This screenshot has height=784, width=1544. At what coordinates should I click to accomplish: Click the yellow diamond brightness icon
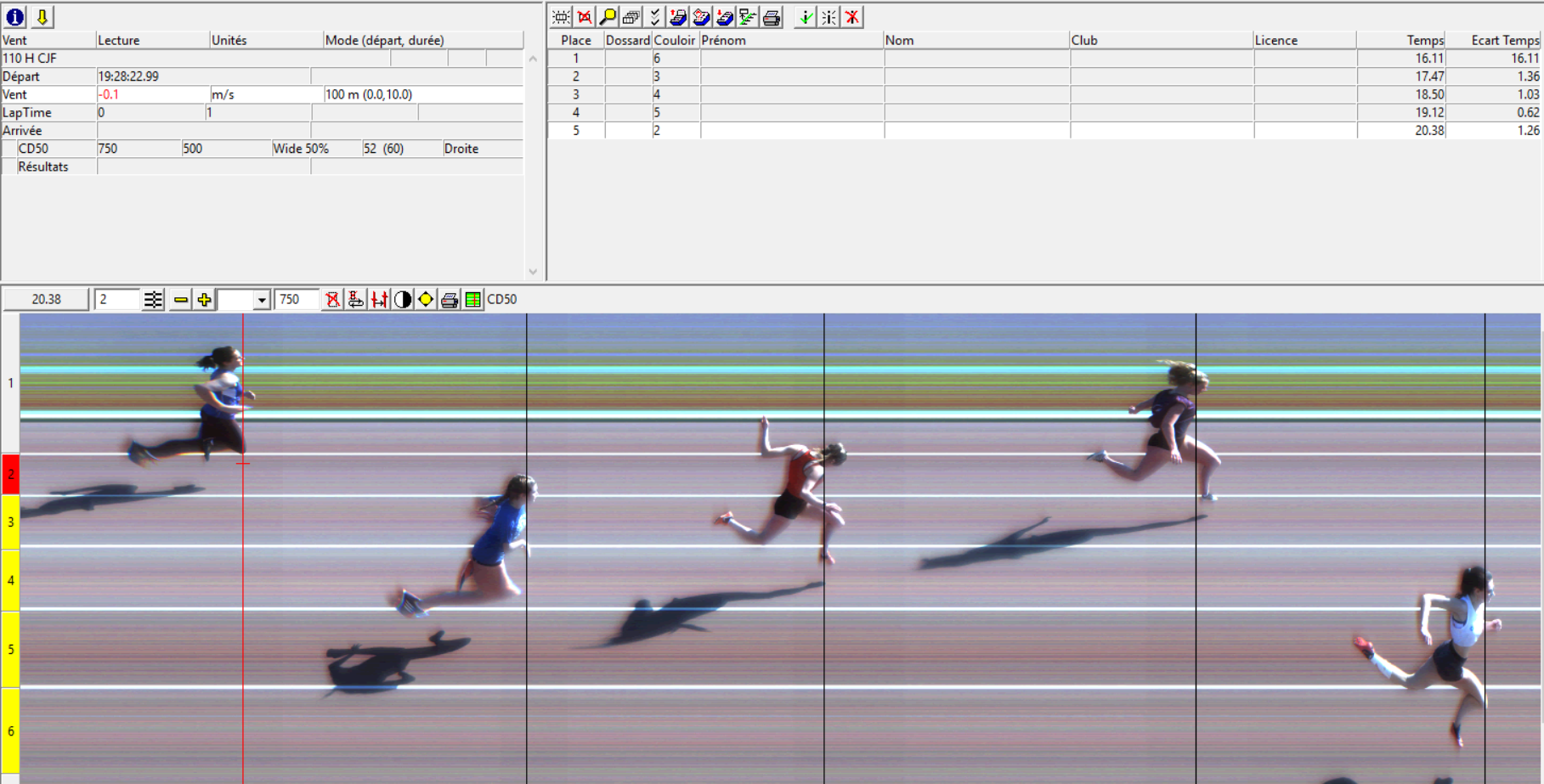[426, 299]
